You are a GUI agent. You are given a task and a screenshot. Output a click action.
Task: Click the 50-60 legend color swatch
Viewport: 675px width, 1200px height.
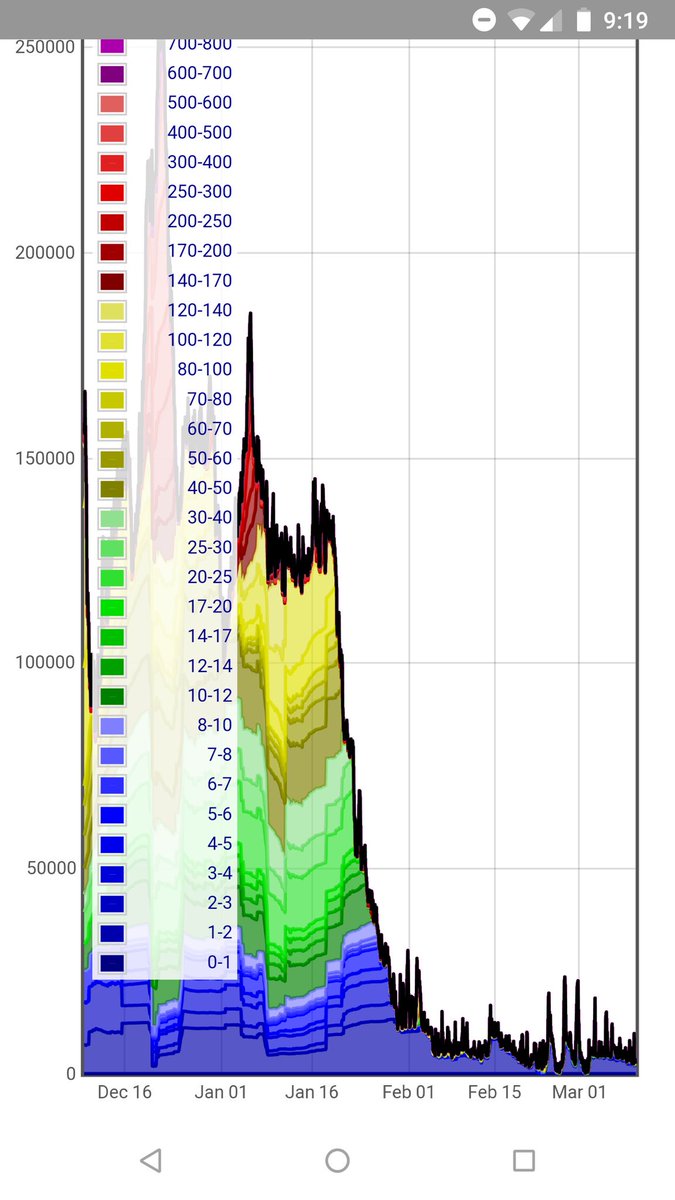[x=112, y=459]
